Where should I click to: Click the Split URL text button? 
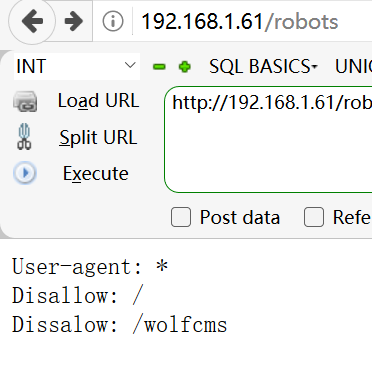click(98, 137)
